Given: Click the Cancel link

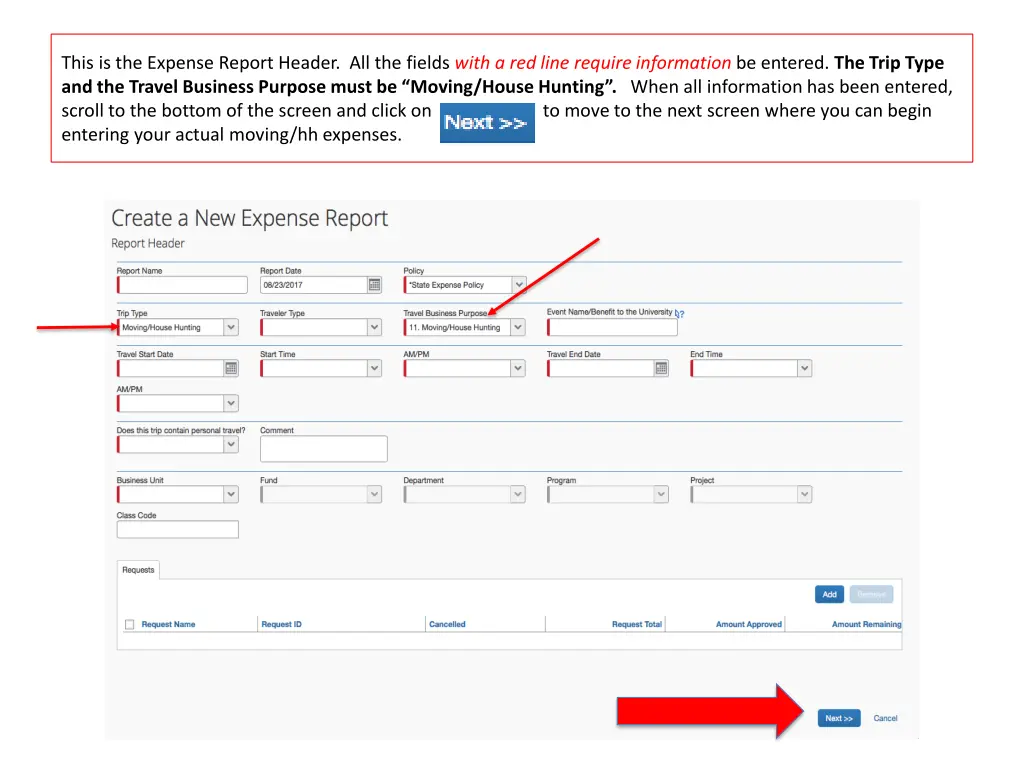Looking at the screenshot, I should point(885,718).
